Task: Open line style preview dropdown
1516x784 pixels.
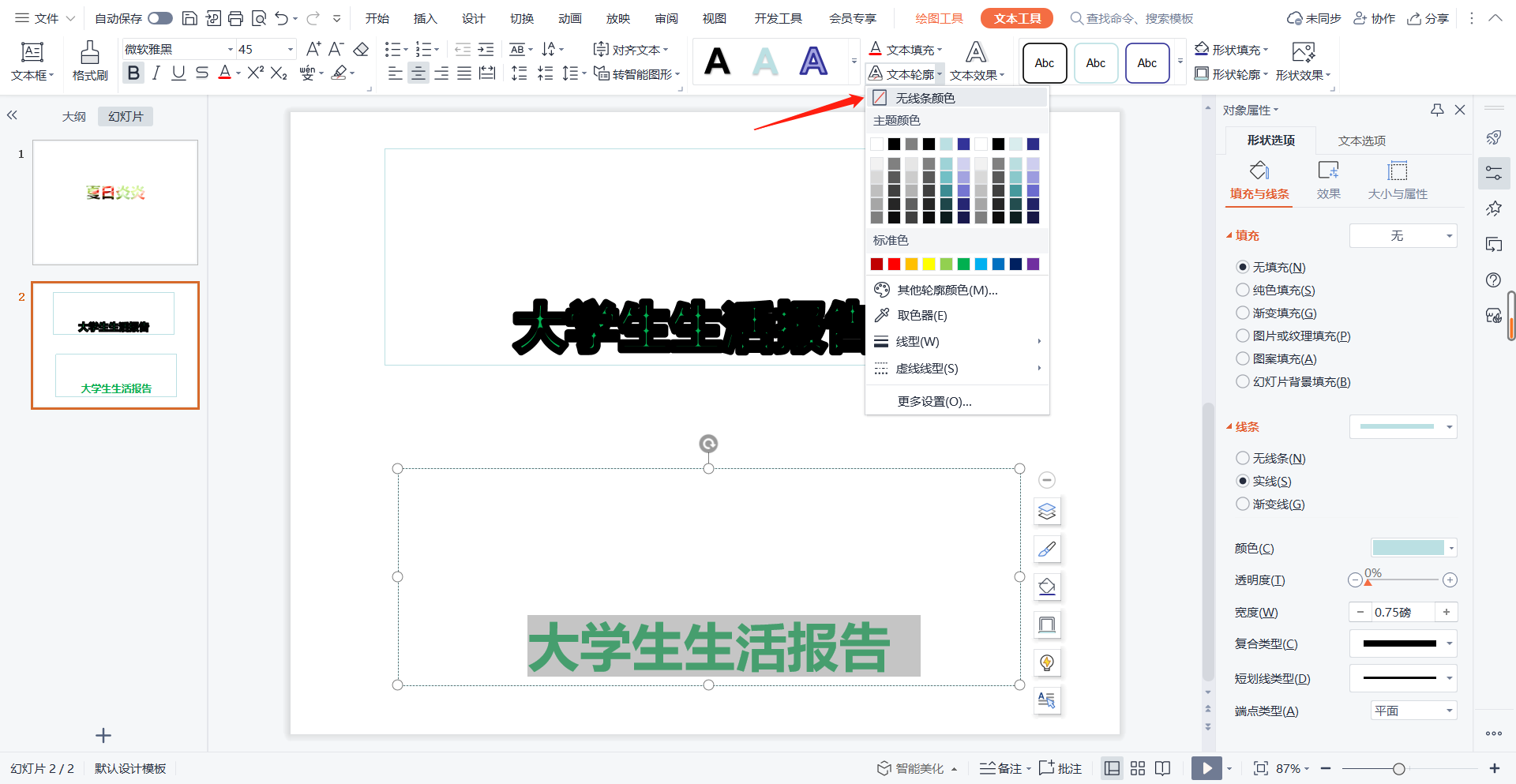Action: pyautogui.click(x=1403, y=426)
